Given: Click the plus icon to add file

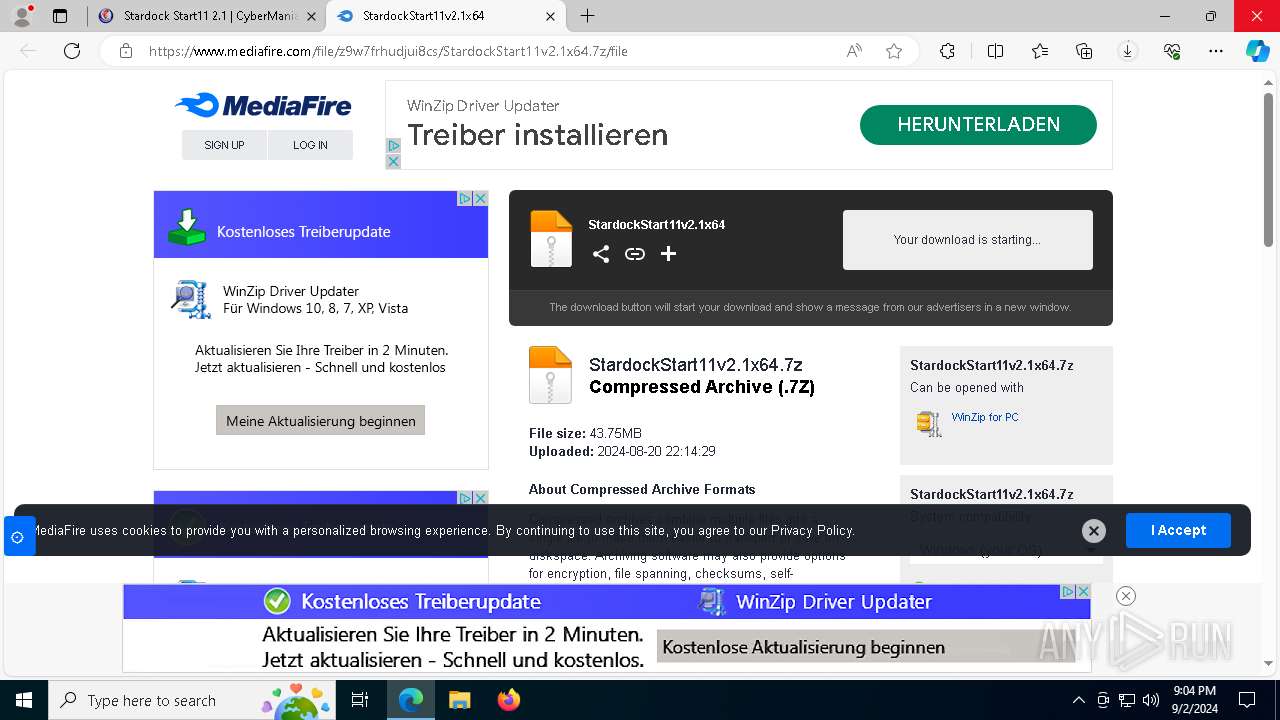Looking at the screenshot, I should click(x=668, y=254).
